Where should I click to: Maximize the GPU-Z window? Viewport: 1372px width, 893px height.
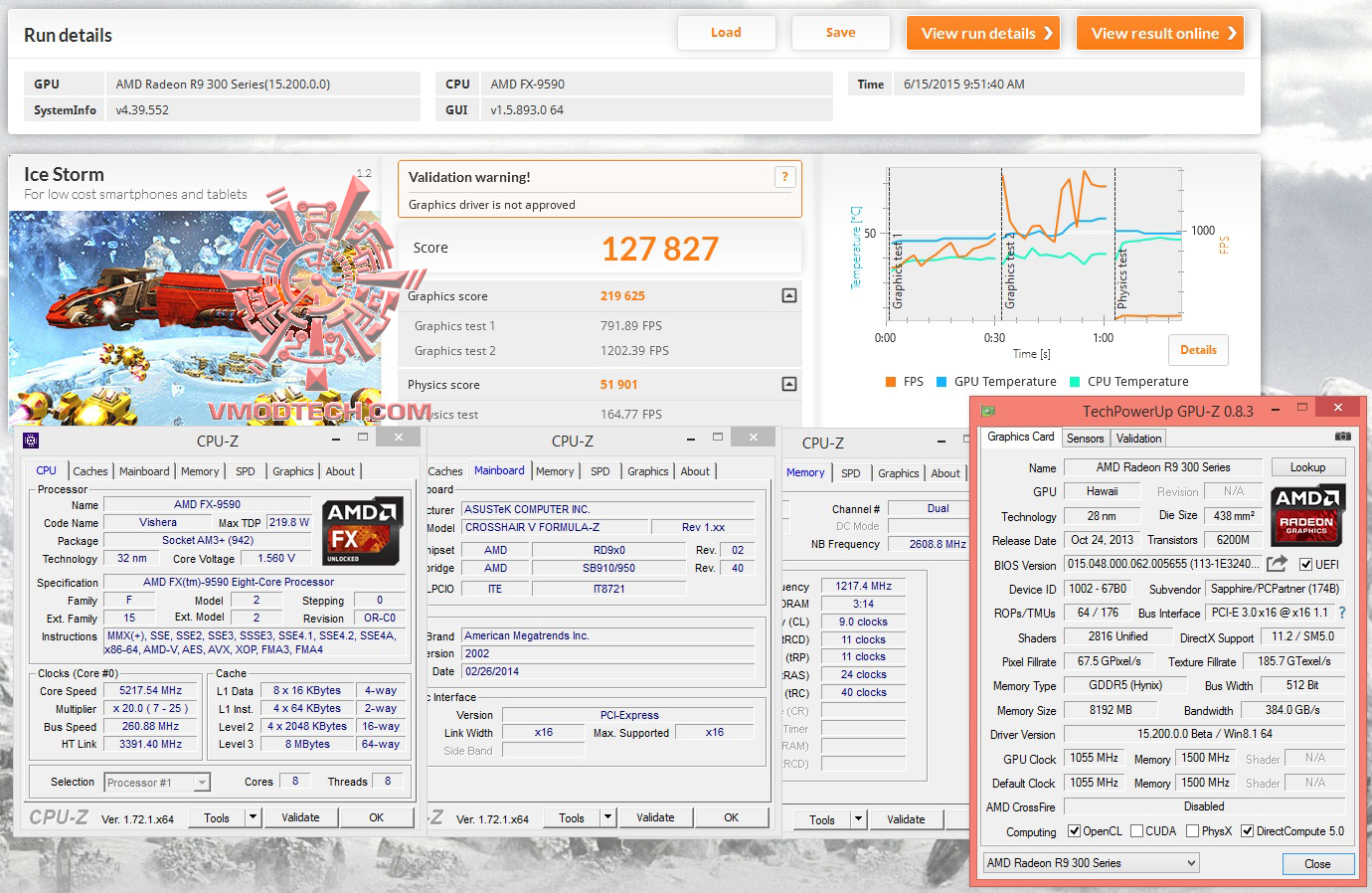coord(1302,408)
